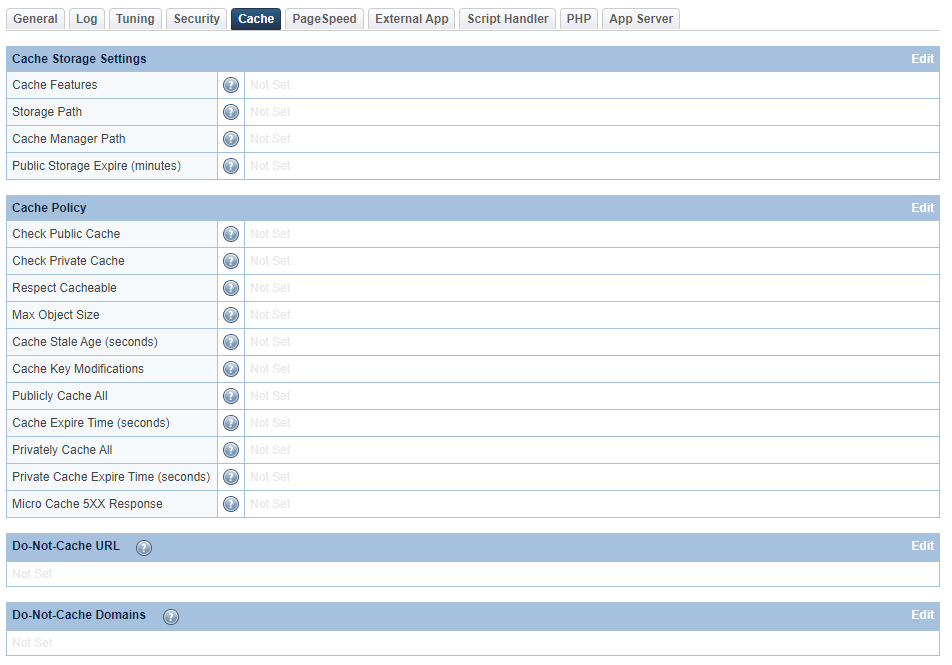Open help for Cache Features

(231, 85)
